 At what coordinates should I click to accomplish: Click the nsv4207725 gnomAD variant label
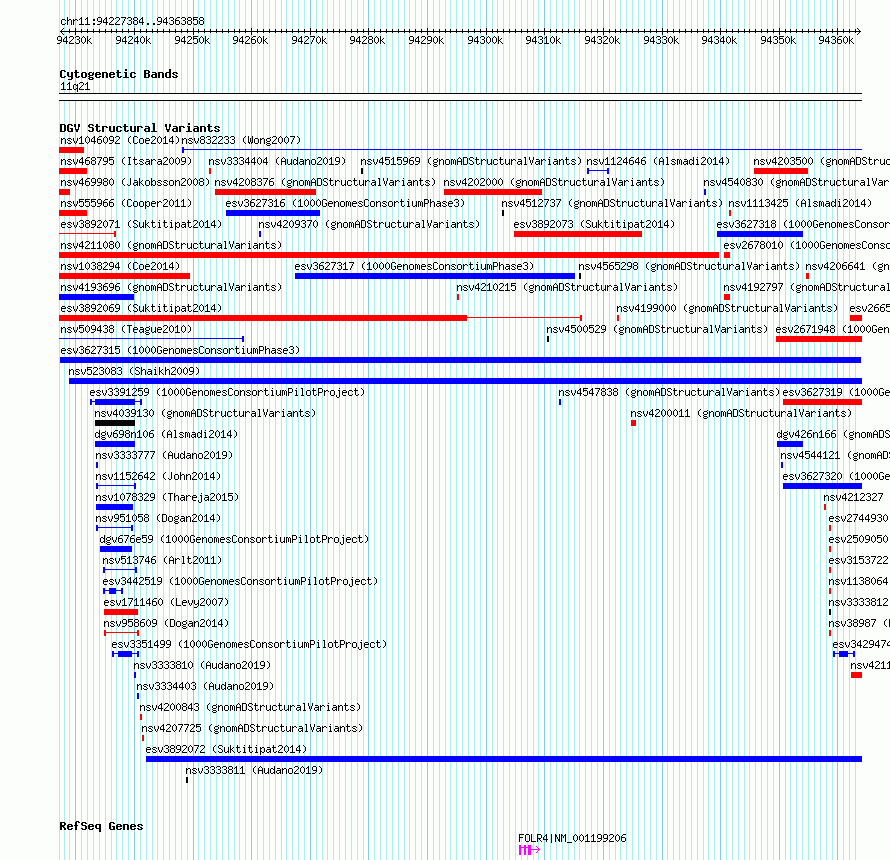point(252,728)
